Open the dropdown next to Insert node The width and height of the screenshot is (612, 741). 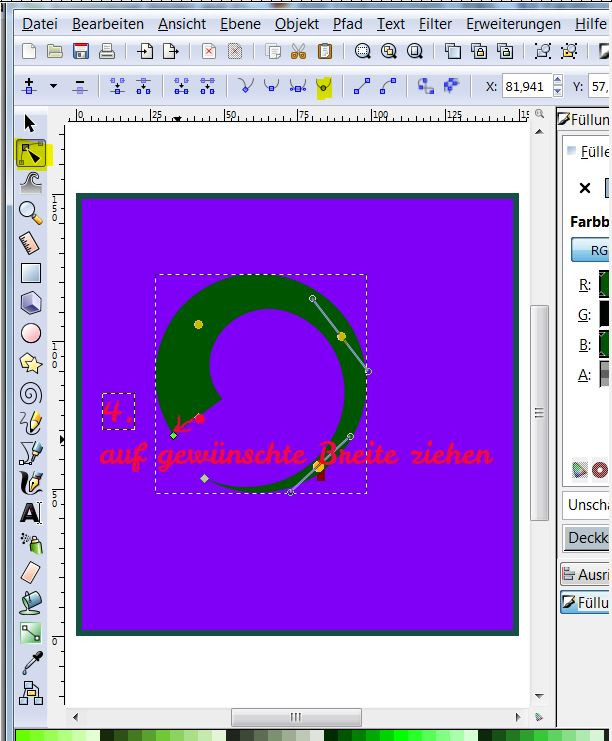coord(53,86)
